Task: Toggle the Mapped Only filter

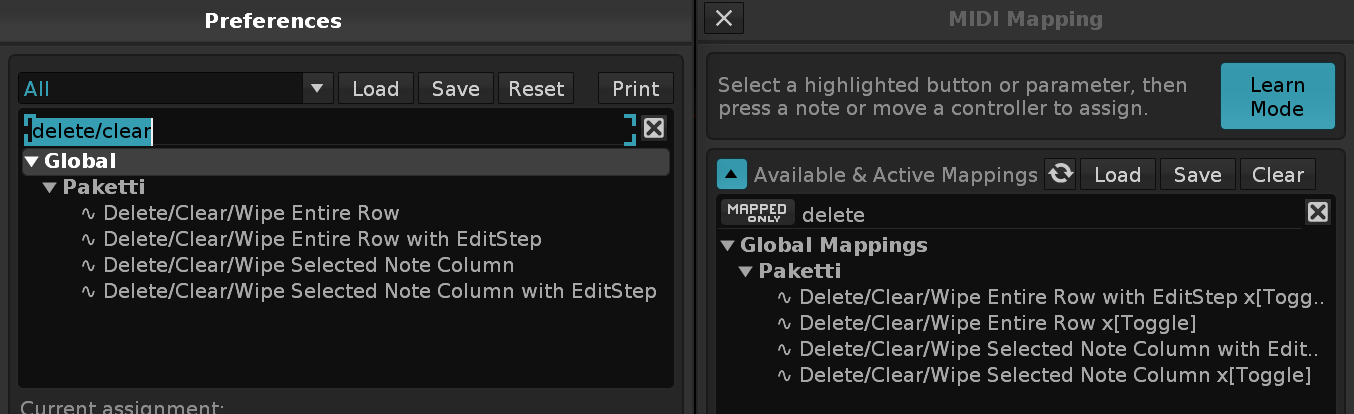Action: (x=757, y=212)
